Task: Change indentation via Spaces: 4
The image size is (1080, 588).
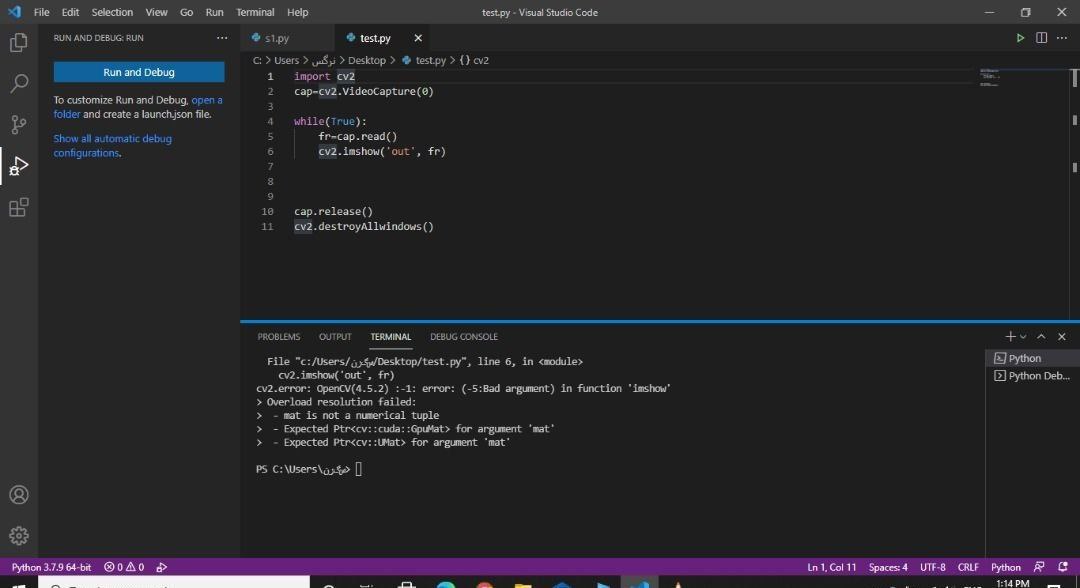Action: tap(888, 567)
